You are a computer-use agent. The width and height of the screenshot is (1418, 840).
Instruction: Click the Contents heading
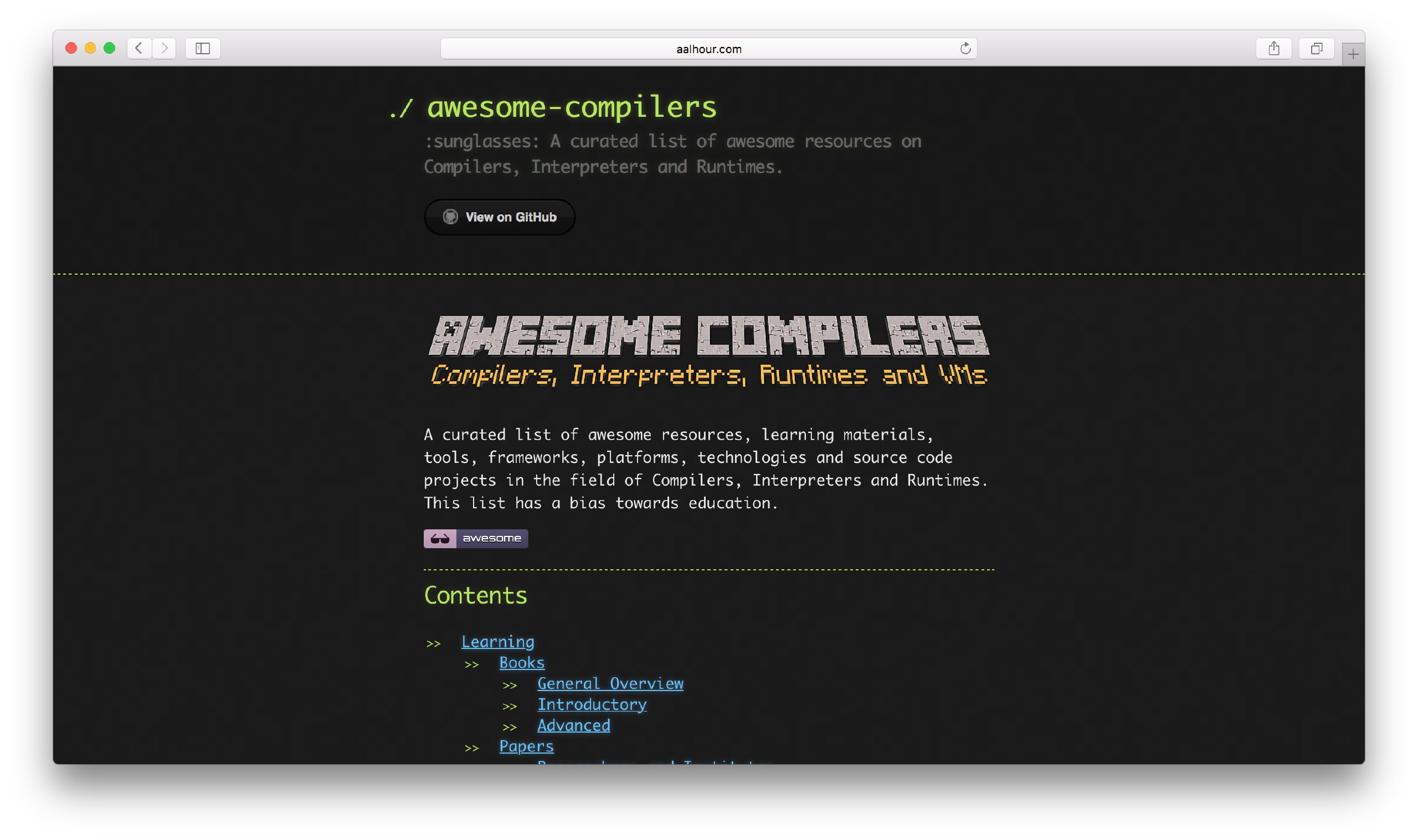(x=475, y=595)
